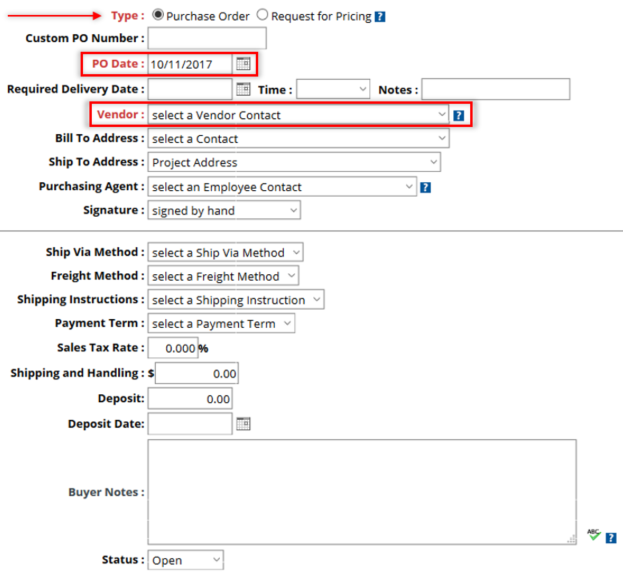Image resolution: width=623 pixels, height=576 pixels.
Task: Open the Status dropdown showing Open
Action: click(186, 560)
